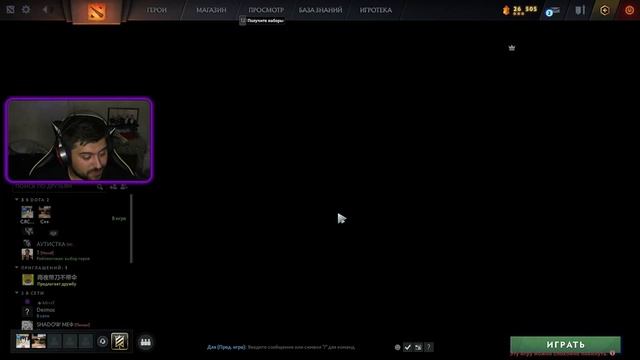Click the chat pop-out icon
Image resolution: width=640 pixels, height=360 pixels.
[418, 347]
